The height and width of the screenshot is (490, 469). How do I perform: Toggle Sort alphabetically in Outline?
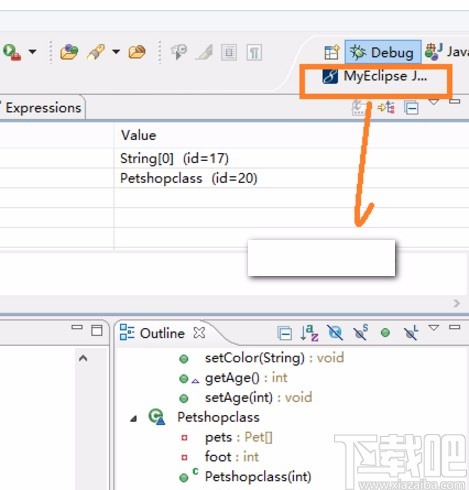309,333
